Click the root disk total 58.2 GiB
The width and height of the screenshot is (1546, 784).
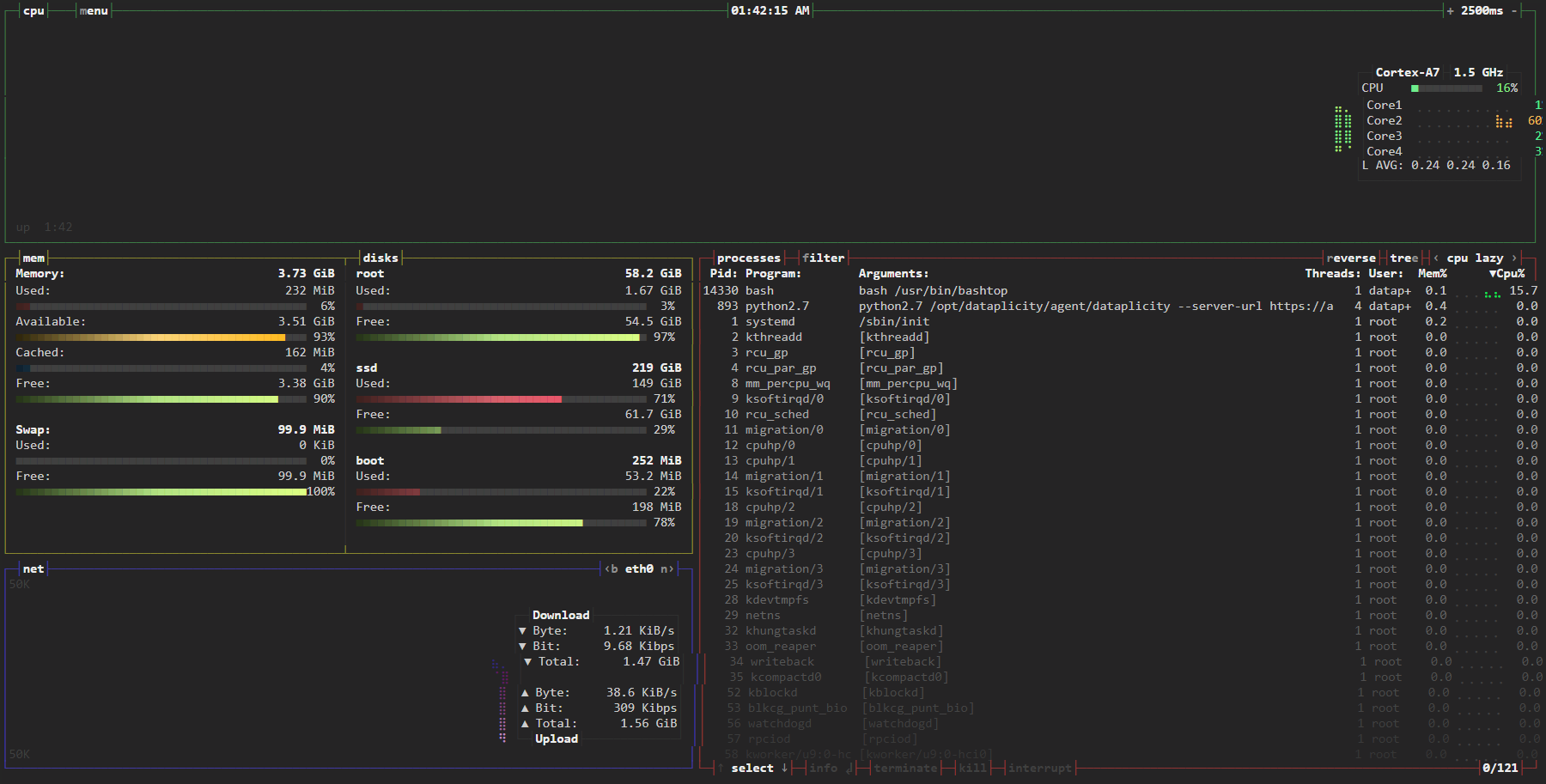tap(653, 274)
